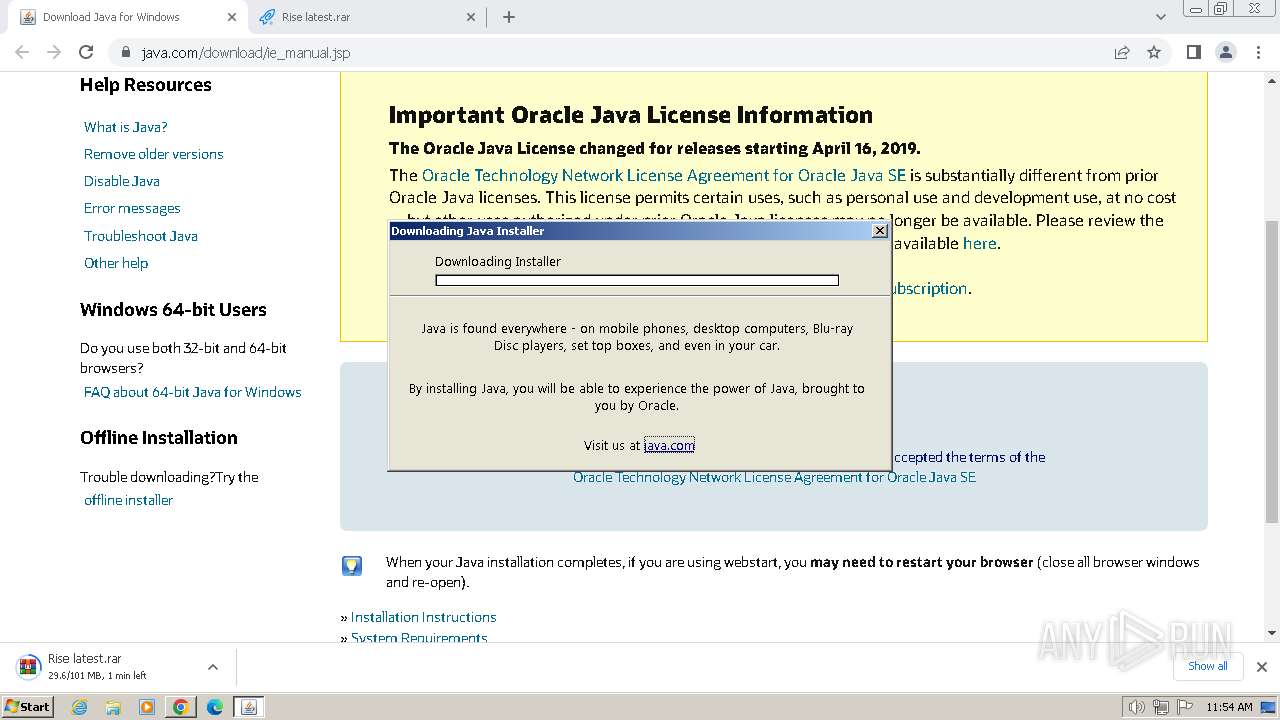1280x720 pixels.
Task: Open the Error messages link
Action: pos(132,208)
